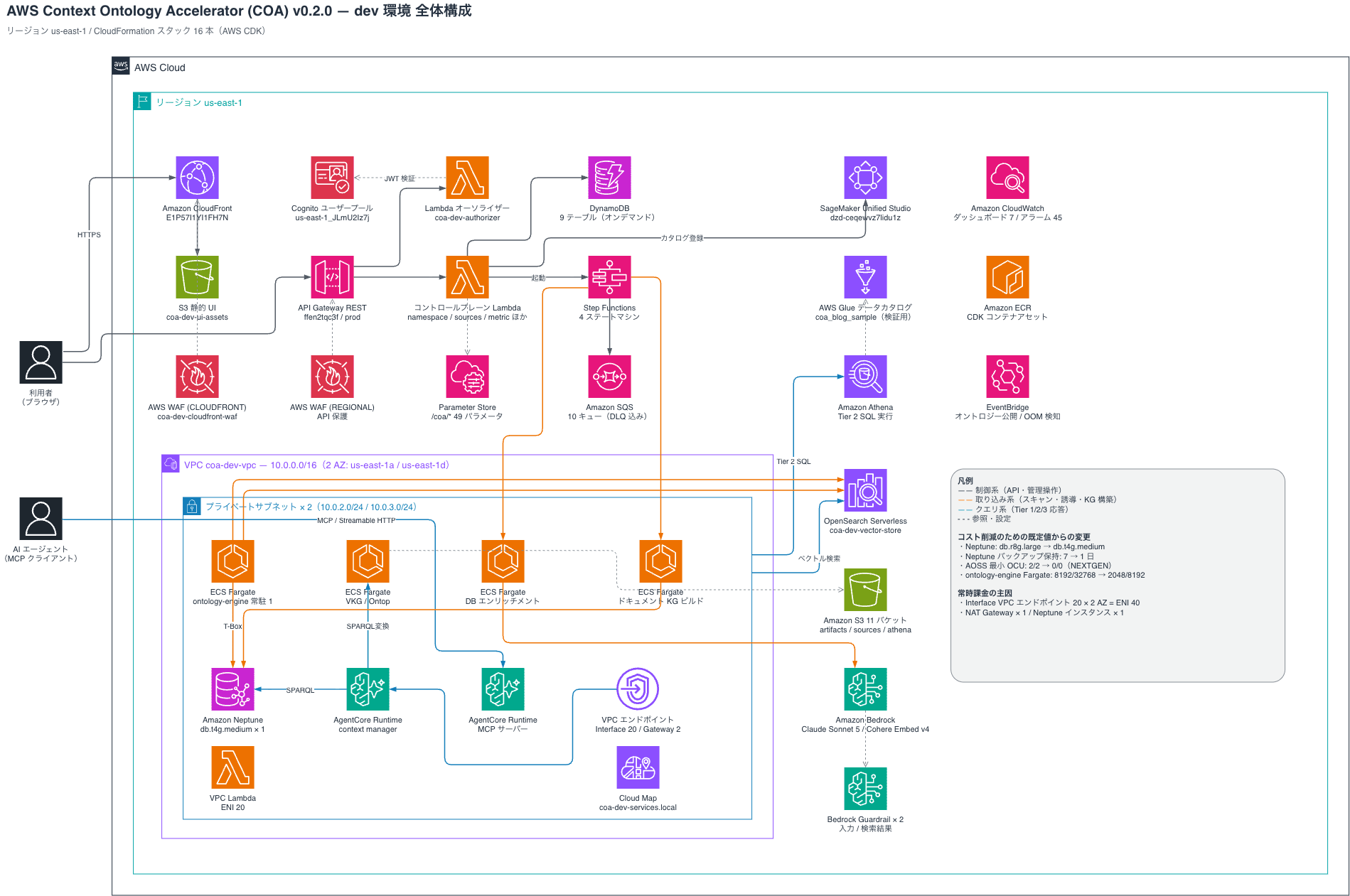
Task: Select the Bedrock Guardrail icon
Action: (x=865, y=789)
